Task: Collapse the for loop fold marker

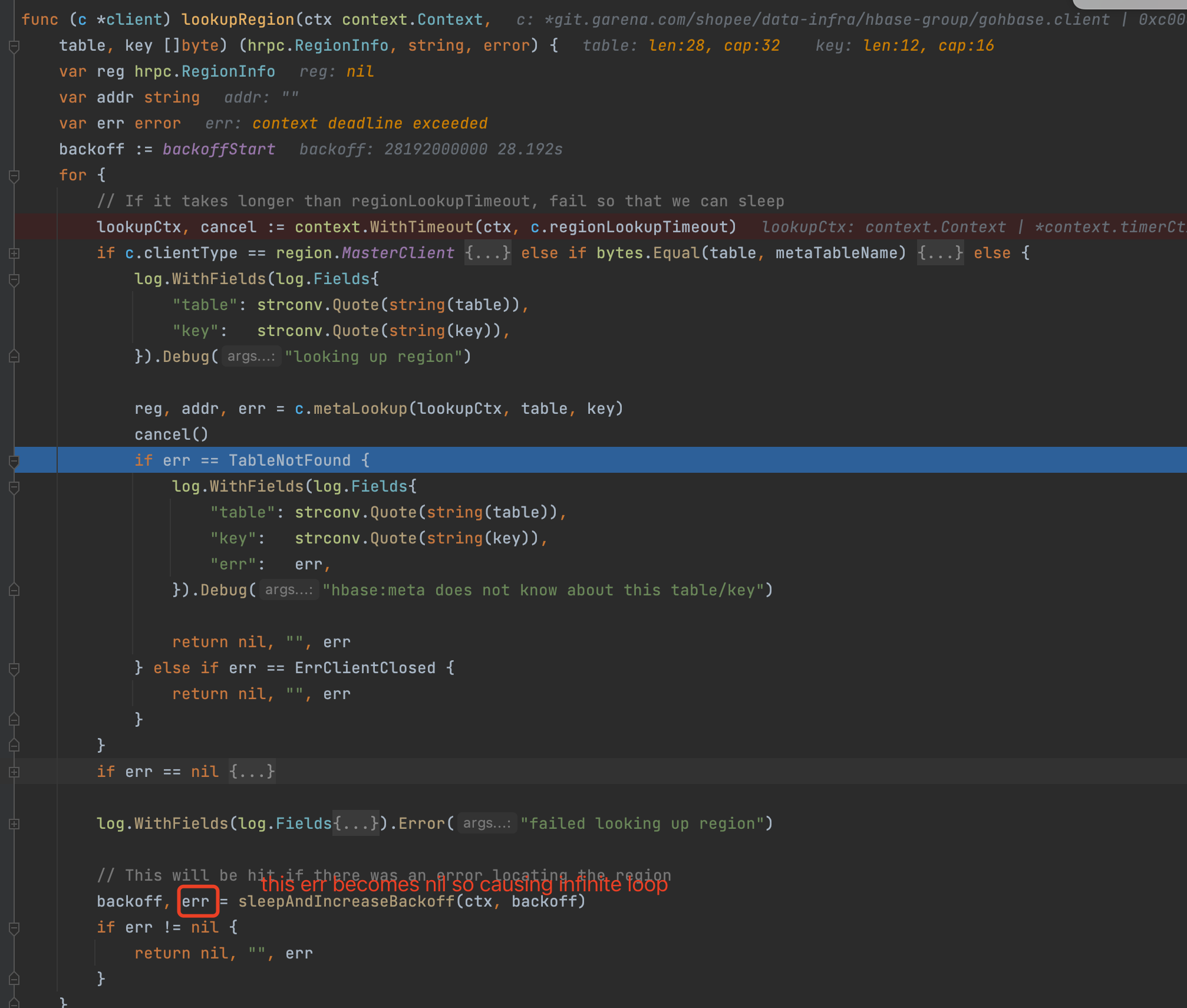Action: (x=15, y=176)
